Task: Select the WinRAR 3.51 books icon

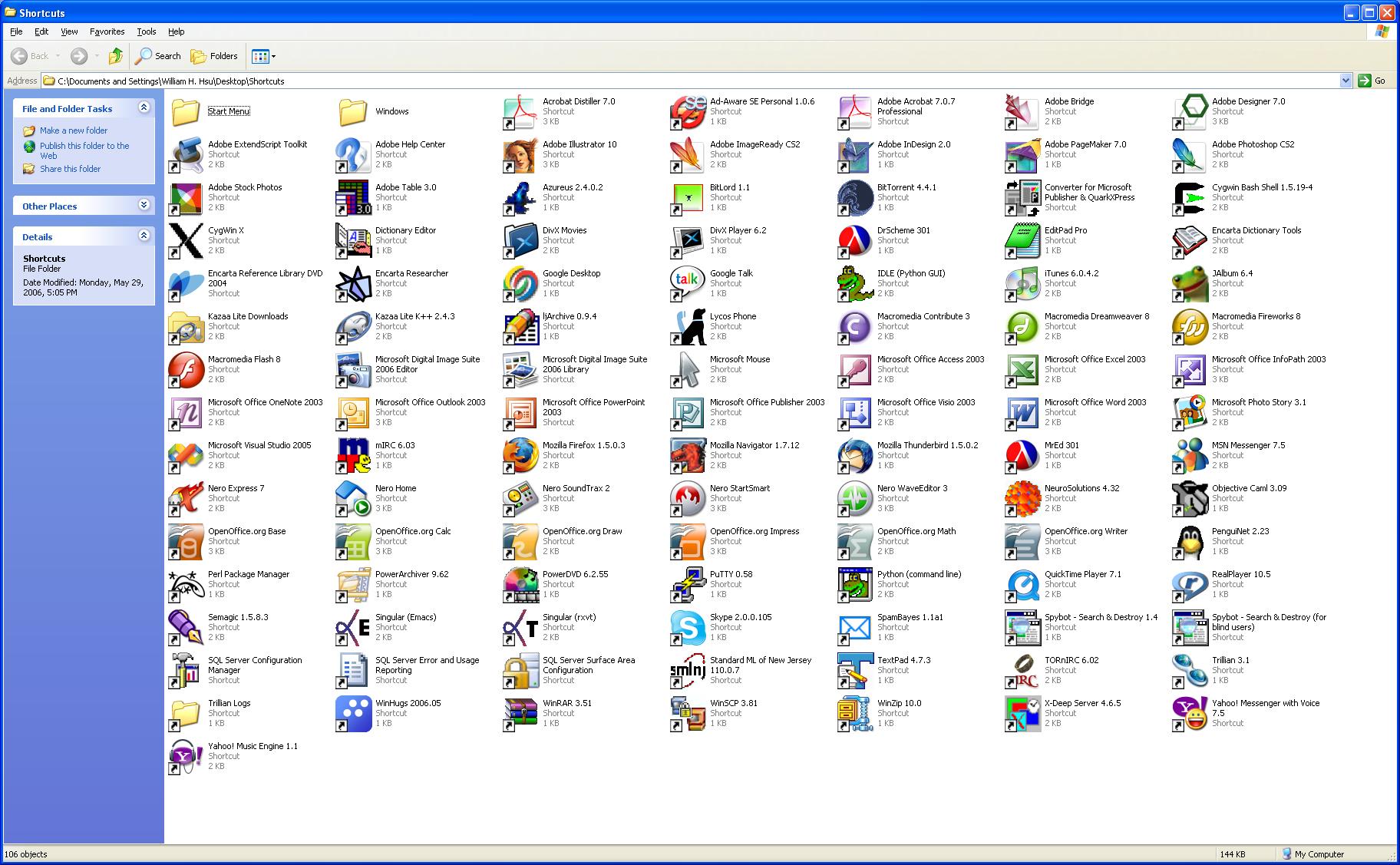Action: (520, 713)
